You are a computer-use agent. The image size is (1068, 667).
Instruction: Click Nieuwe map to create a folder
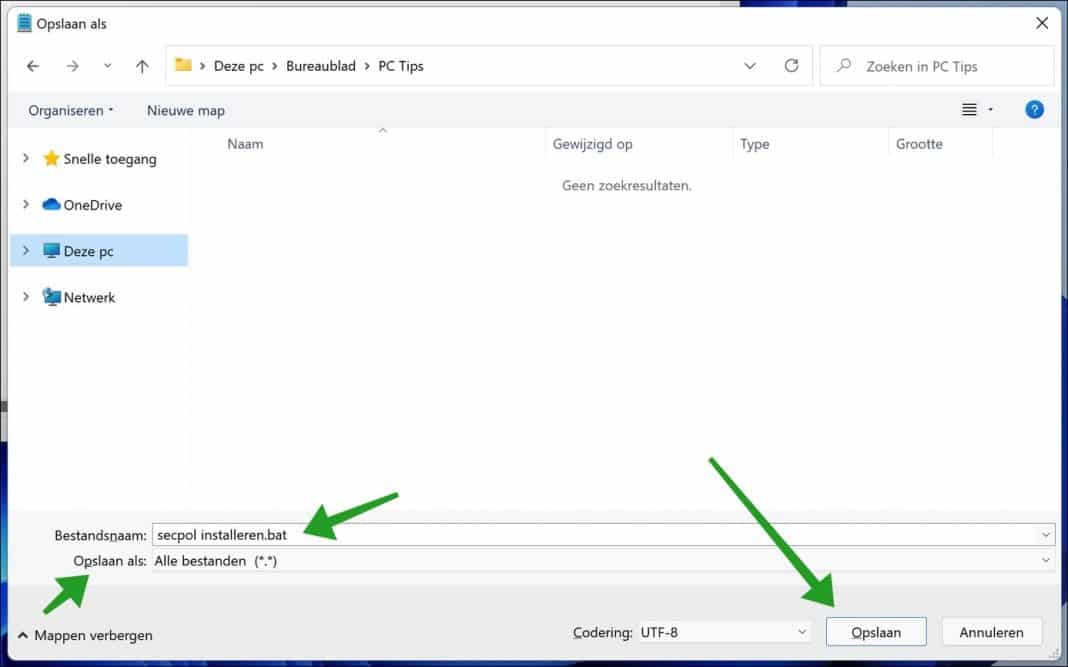click(185, 110)
